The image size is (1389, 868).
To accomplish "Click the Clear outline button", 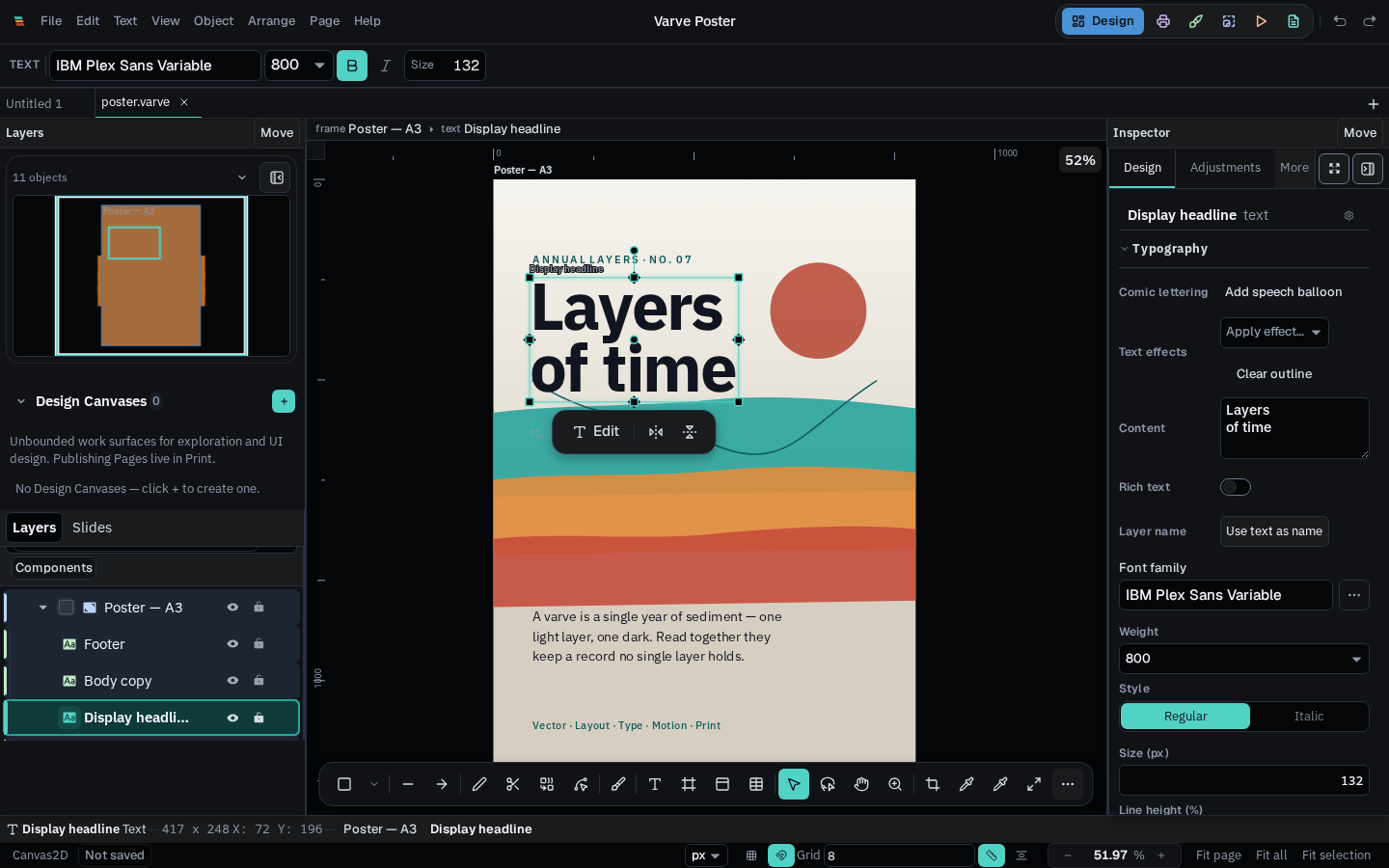I will 1274,374.
